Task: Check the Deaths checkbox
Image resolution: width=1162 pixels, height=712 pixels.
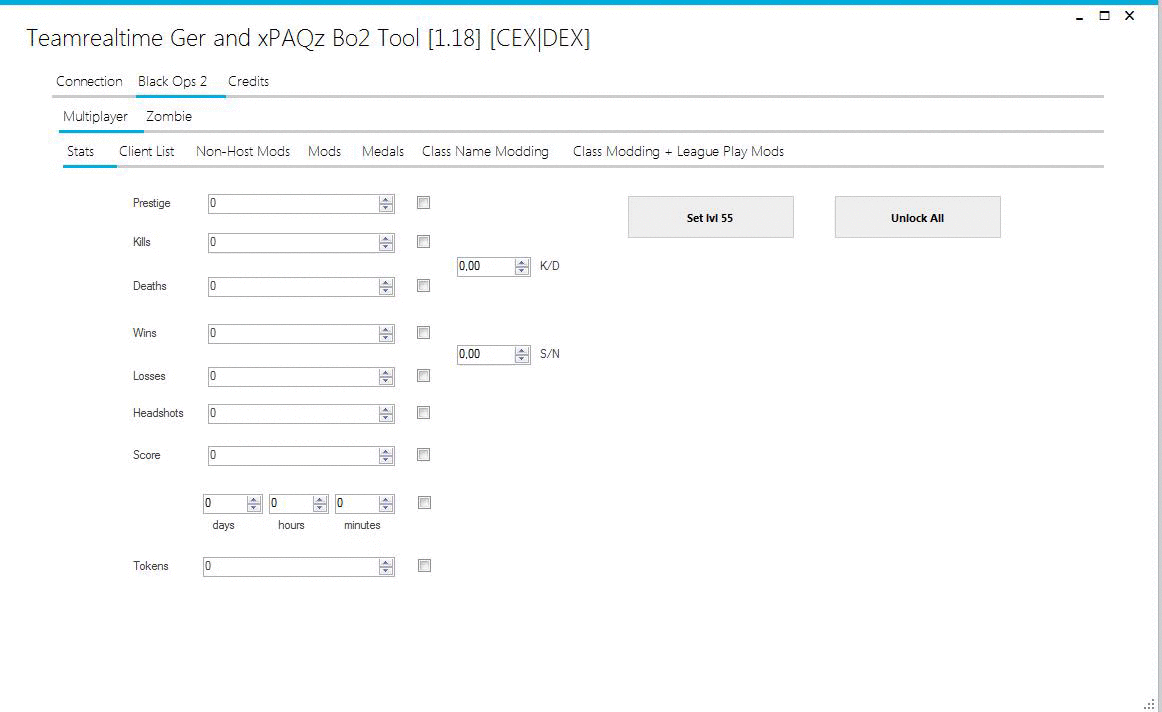Action: (x=423, y=286)
